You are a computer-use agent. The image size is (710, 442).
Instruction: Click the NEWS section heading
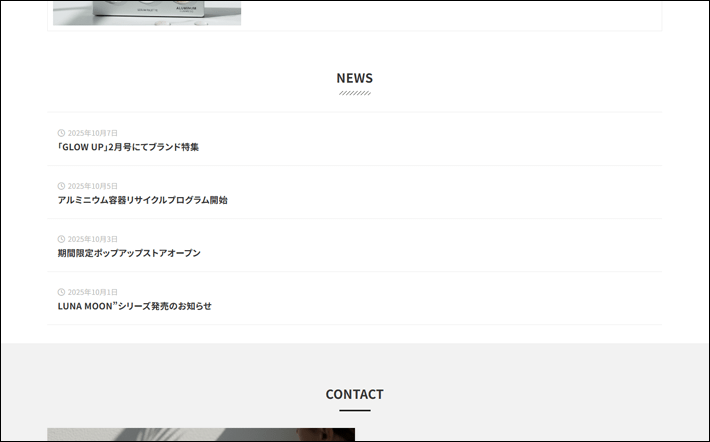(x=354, y=78)
